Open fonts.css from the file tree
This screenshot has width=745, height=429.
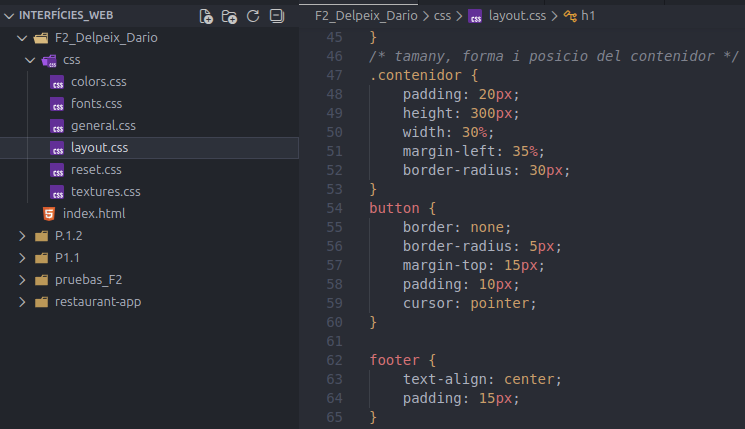(x=96, y=104)
